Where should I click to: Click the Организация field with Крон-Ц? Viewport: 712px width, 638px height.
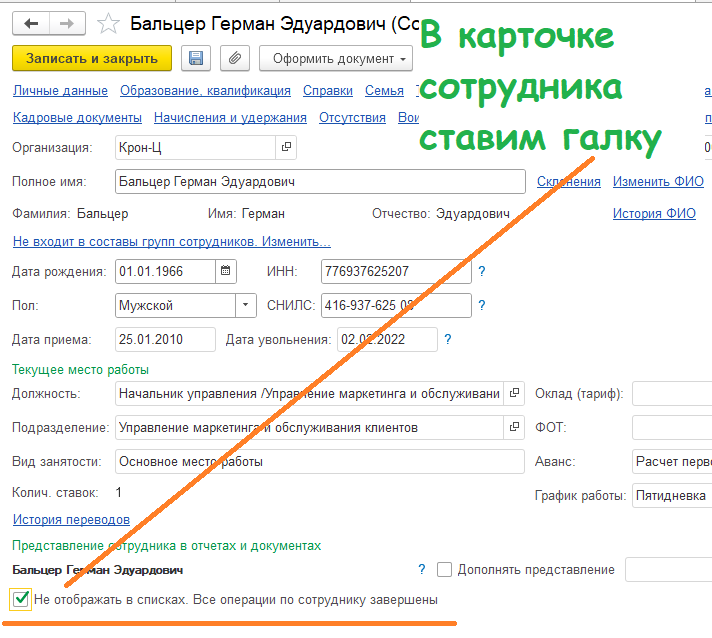click(195, 147)
